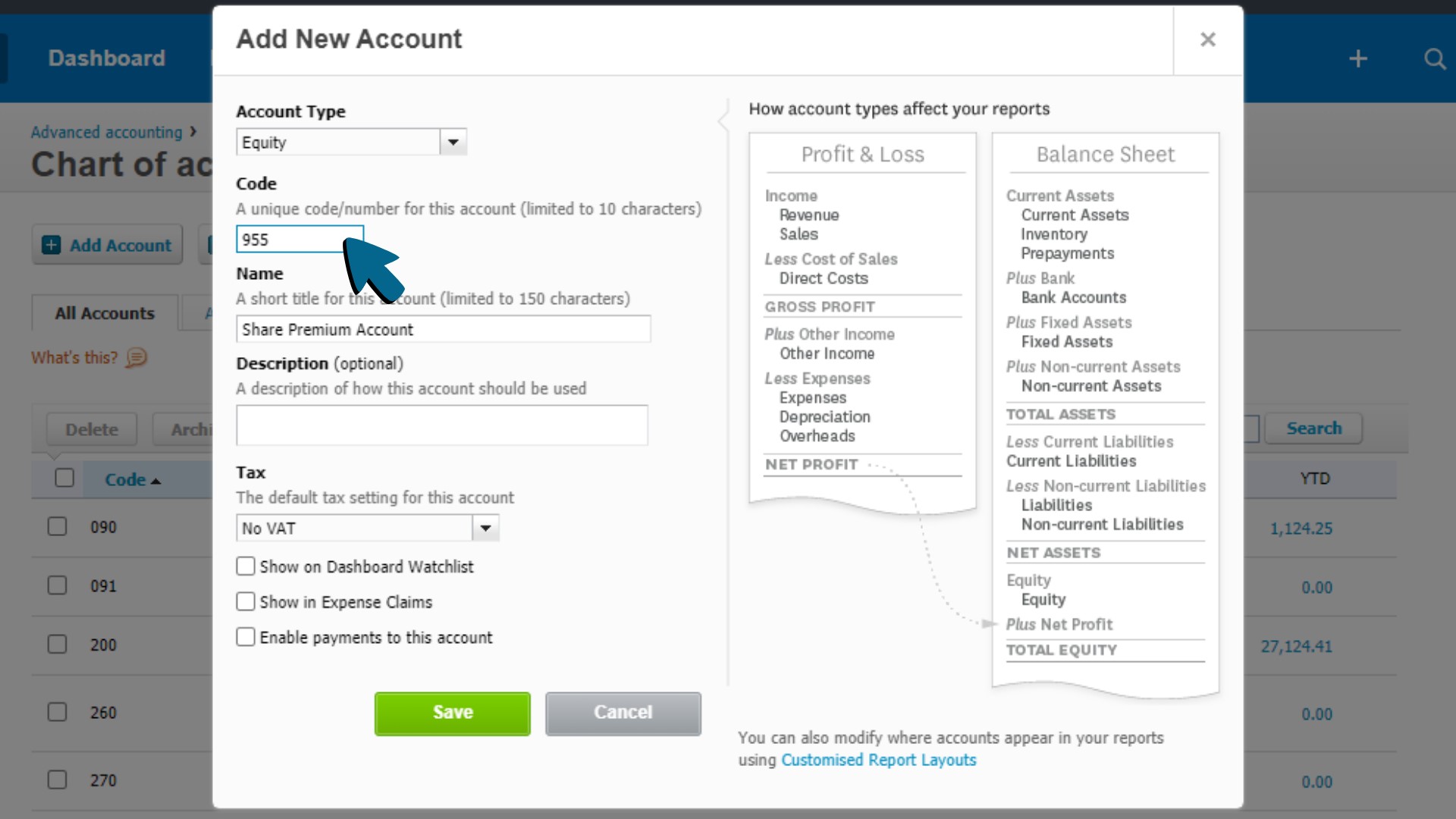Open the Tax dropdown showing No VAT

point(485,528)
